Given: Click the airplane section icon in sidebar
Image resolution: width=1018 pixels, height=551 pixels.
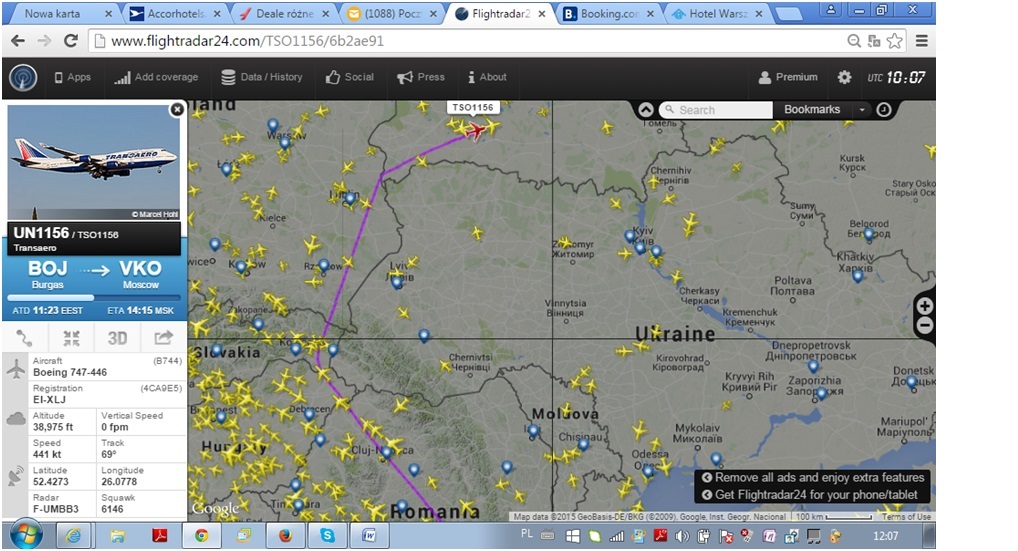Looking at the screenshot, I should tap(16, 369).
